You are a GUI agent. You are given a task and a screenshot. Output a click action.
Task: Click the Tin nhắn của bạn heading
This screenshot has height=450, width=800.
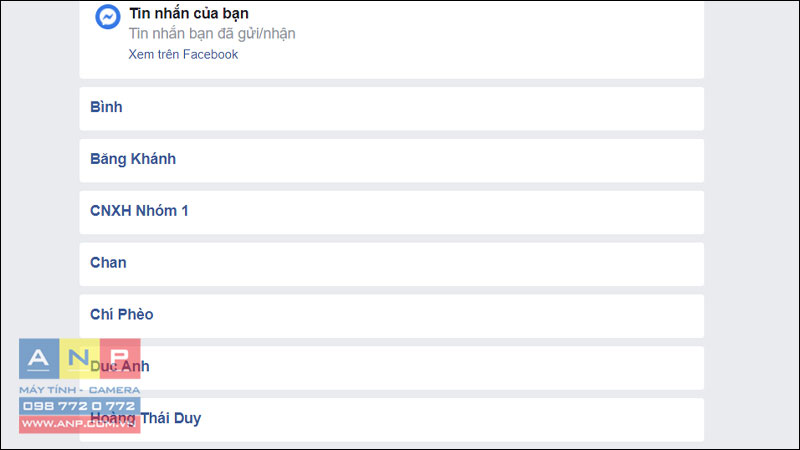(x=189, y=13)
